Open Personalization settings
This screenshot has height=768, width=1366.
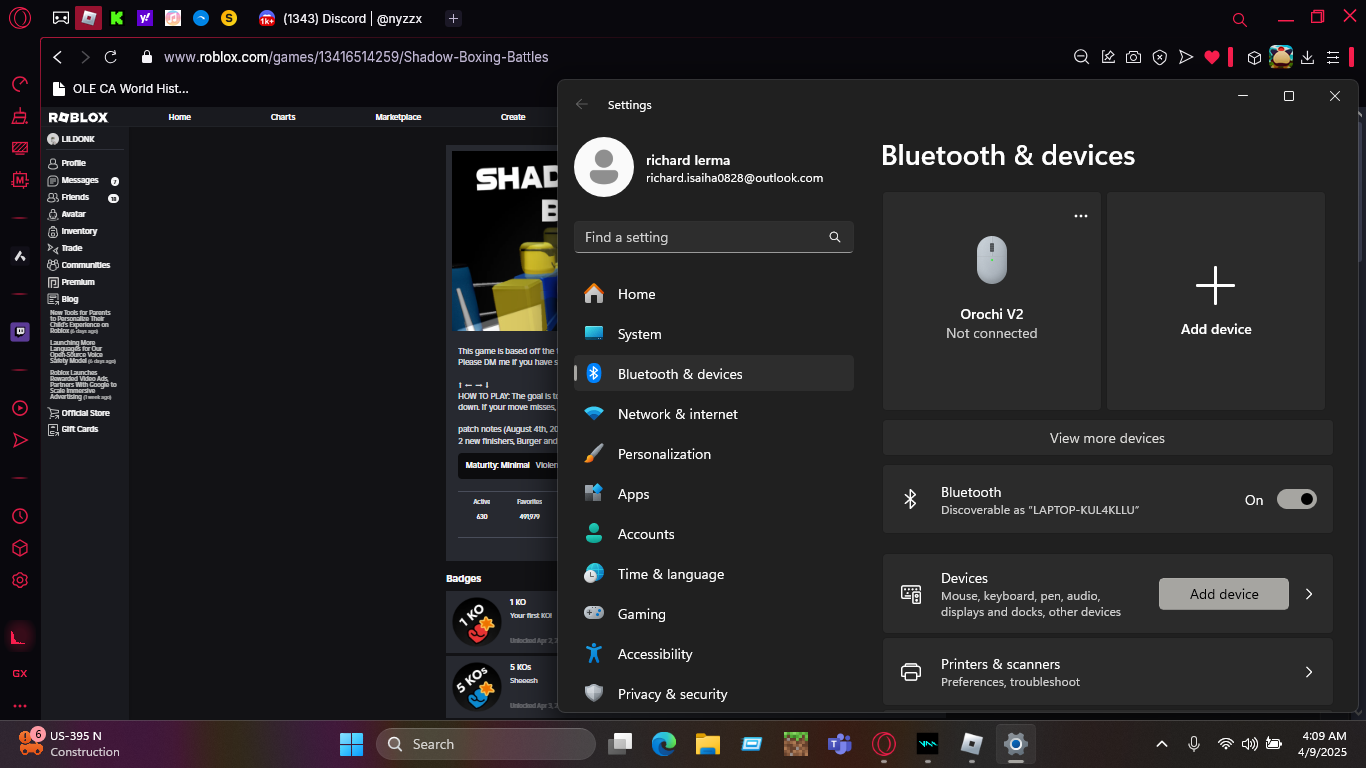[714, 454]
